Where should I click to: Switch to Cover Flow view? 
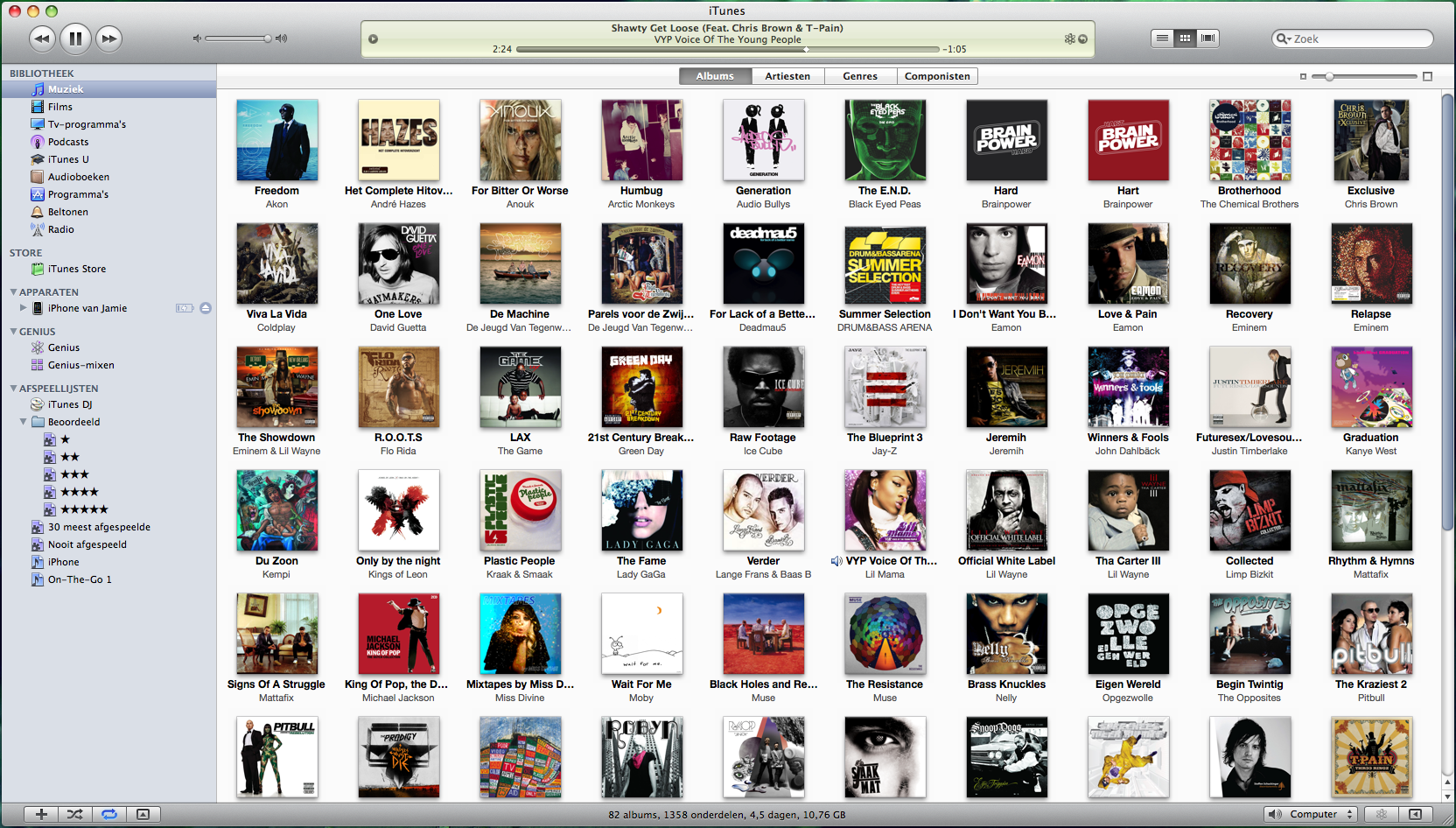click(1208, 38)
